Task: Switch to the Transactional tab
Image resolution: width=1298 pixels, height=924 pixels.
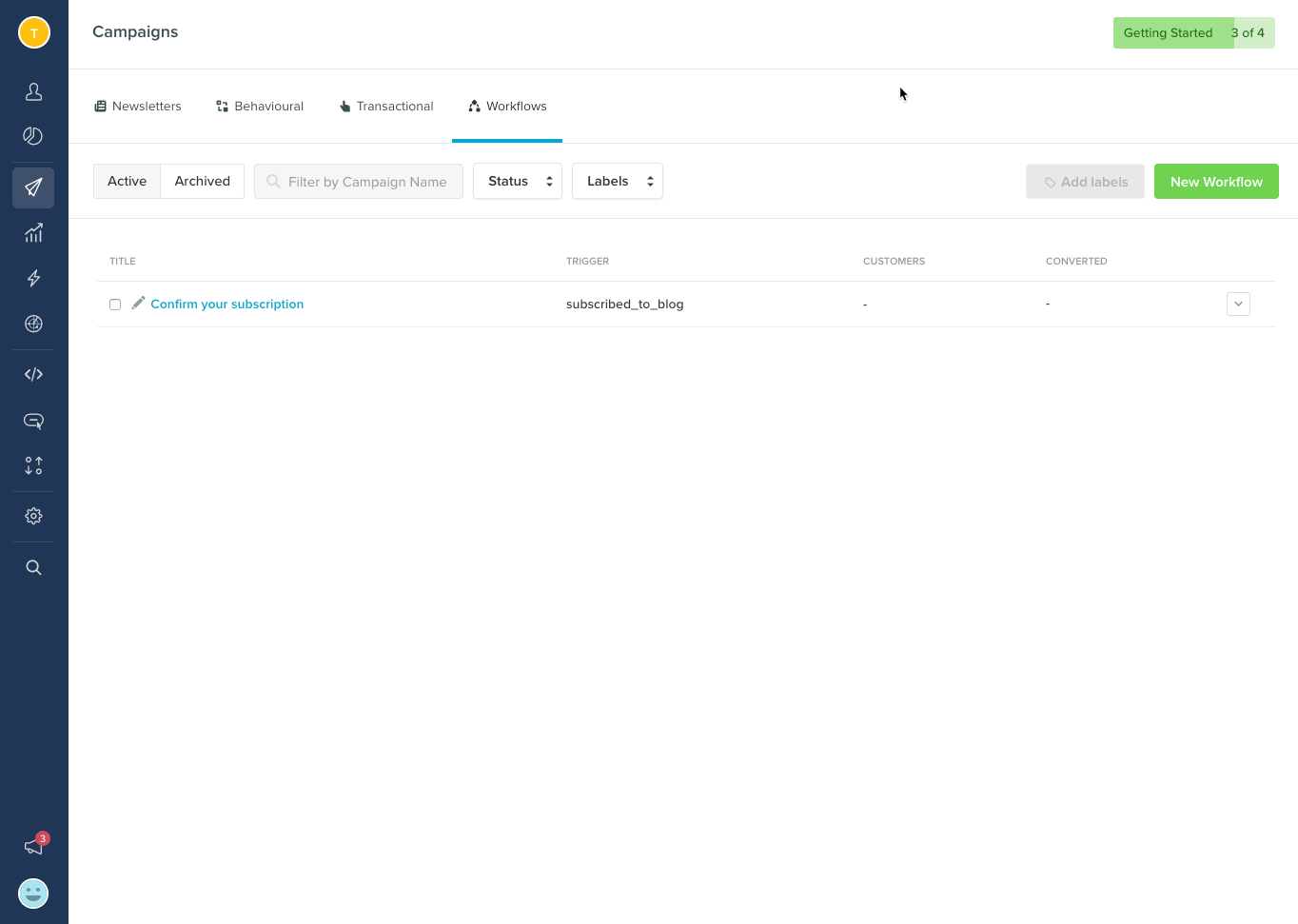Action: click(385, 106)
